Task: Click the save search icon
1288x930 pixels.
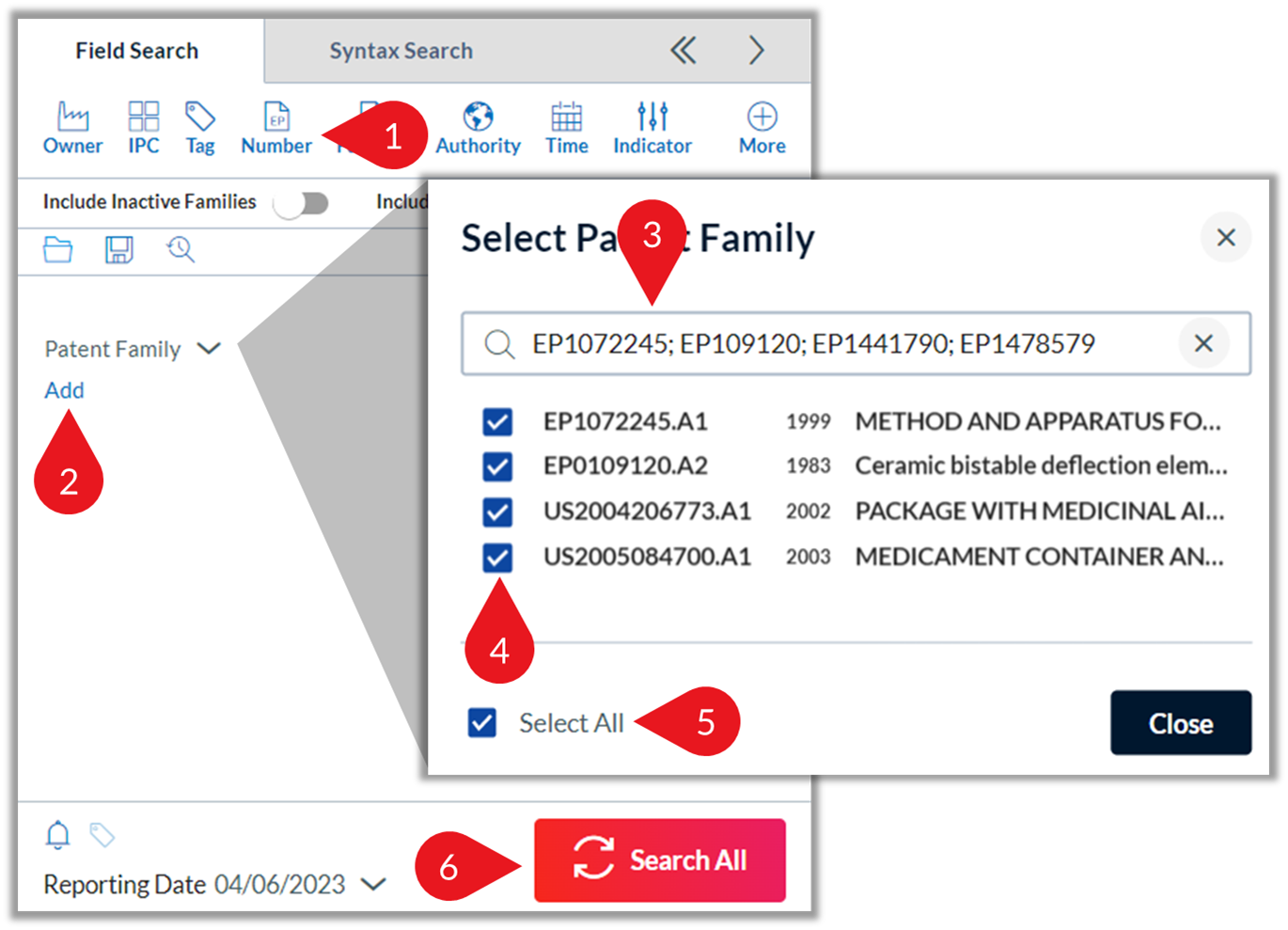Action: (118, 250)
